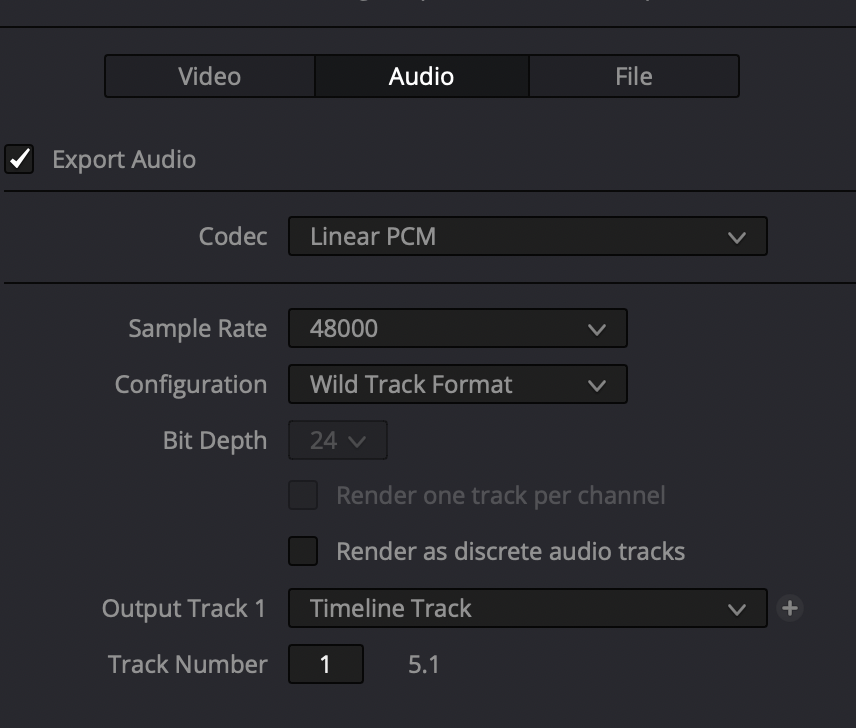
Task: Uncheck the Export Audio checkbox
Action: coord(19,159)
